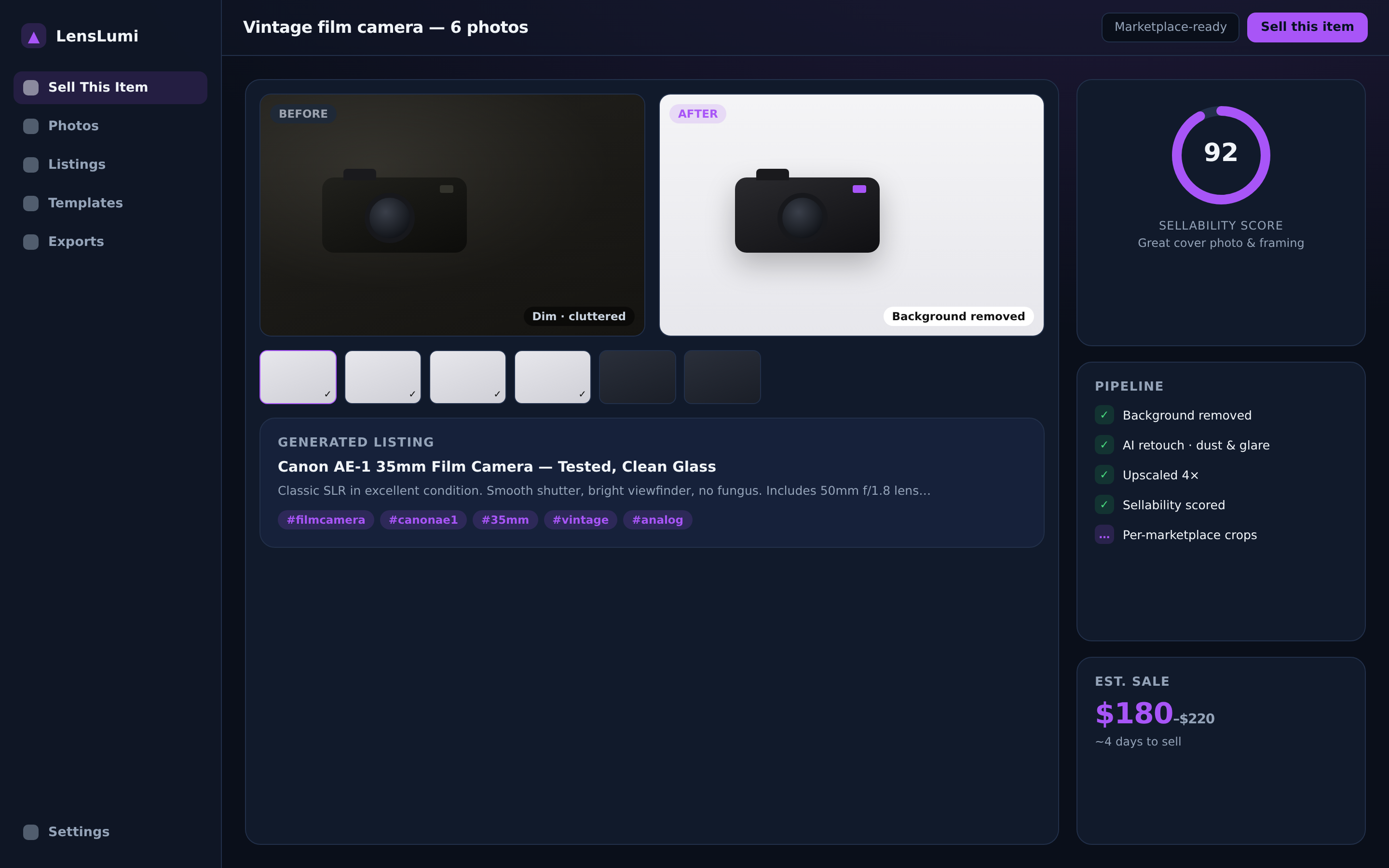Image resolution: width=1389 pixels, height=868 pixels.
Task: Click the Sellability scored check icon
Action: [1104, 504]
